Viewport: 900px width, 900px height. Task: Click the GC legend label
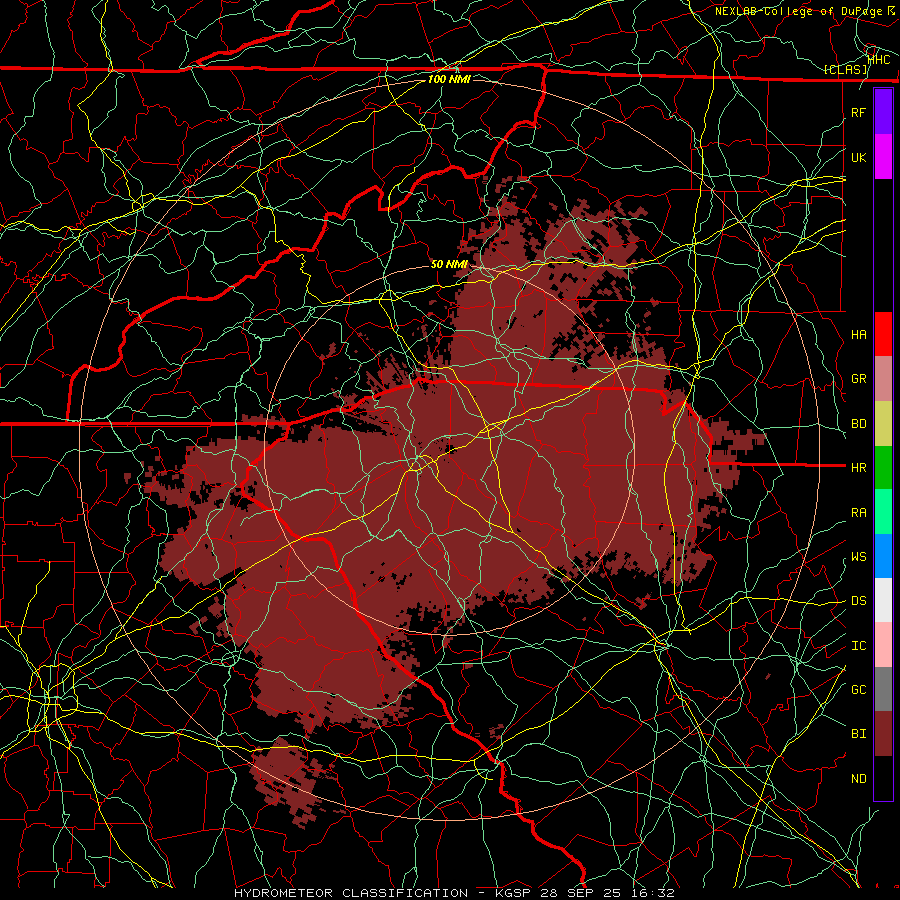858,690
